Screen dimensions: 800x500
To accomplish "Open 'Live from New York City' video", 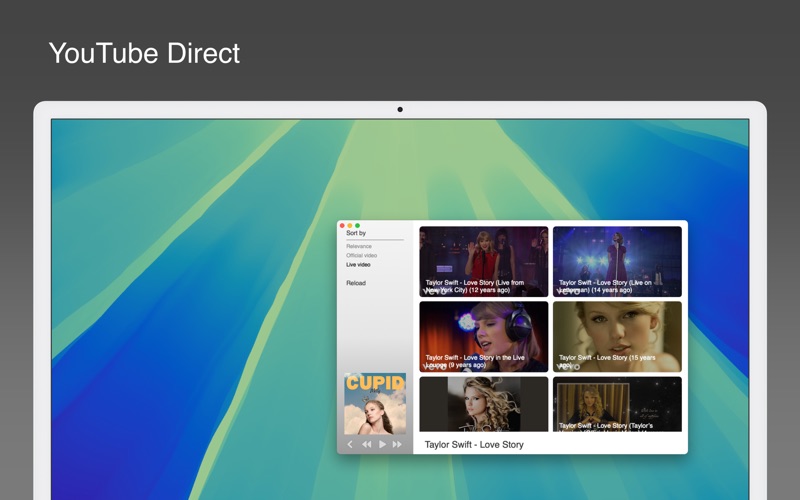I will coord(484,261).
